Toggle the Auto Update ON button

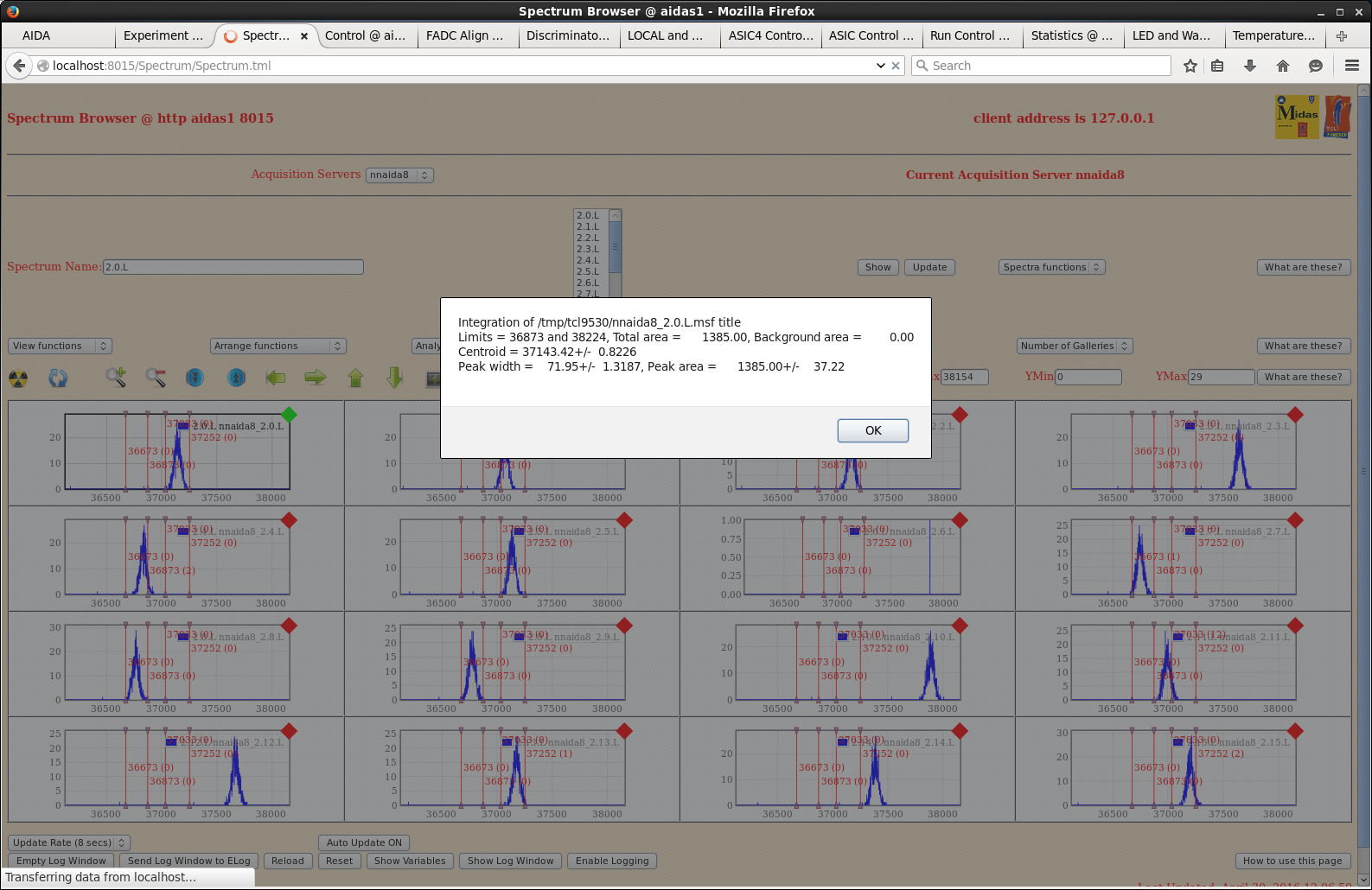tap(364, 842)
